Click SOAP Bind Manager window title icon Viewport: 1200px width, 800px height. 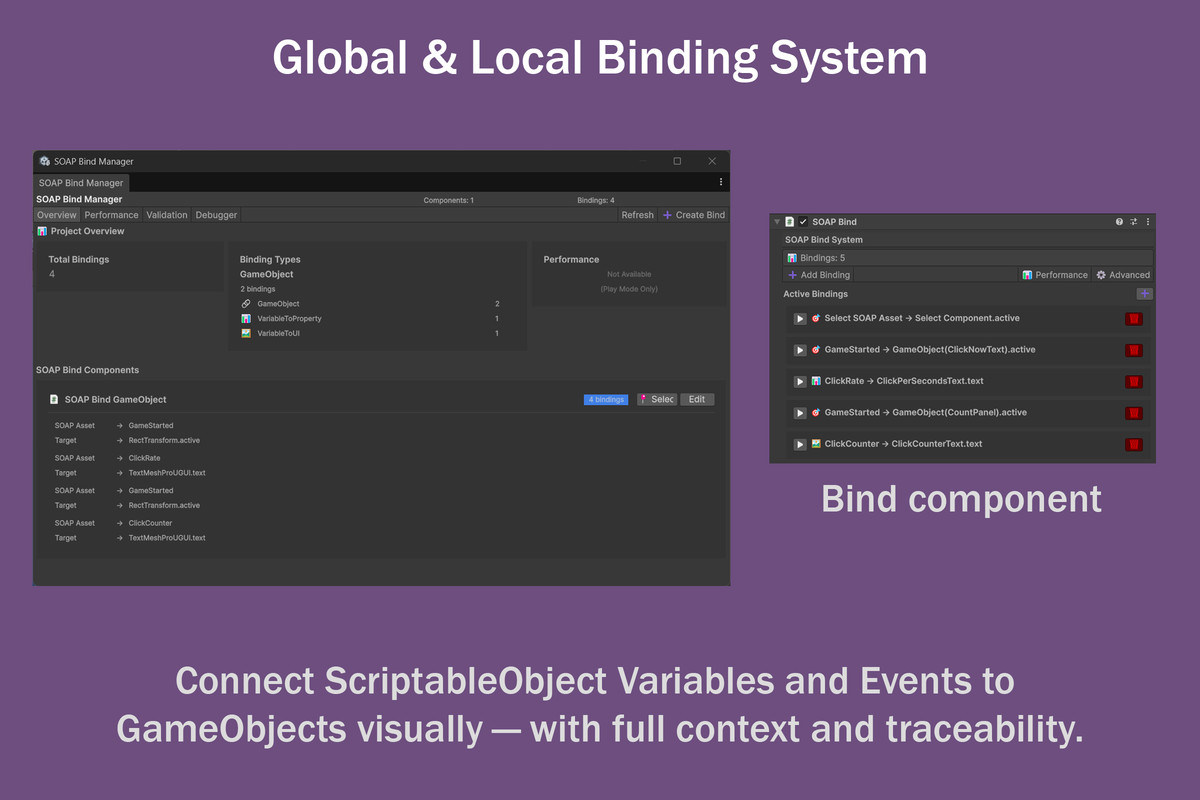(x=45, y=161)
